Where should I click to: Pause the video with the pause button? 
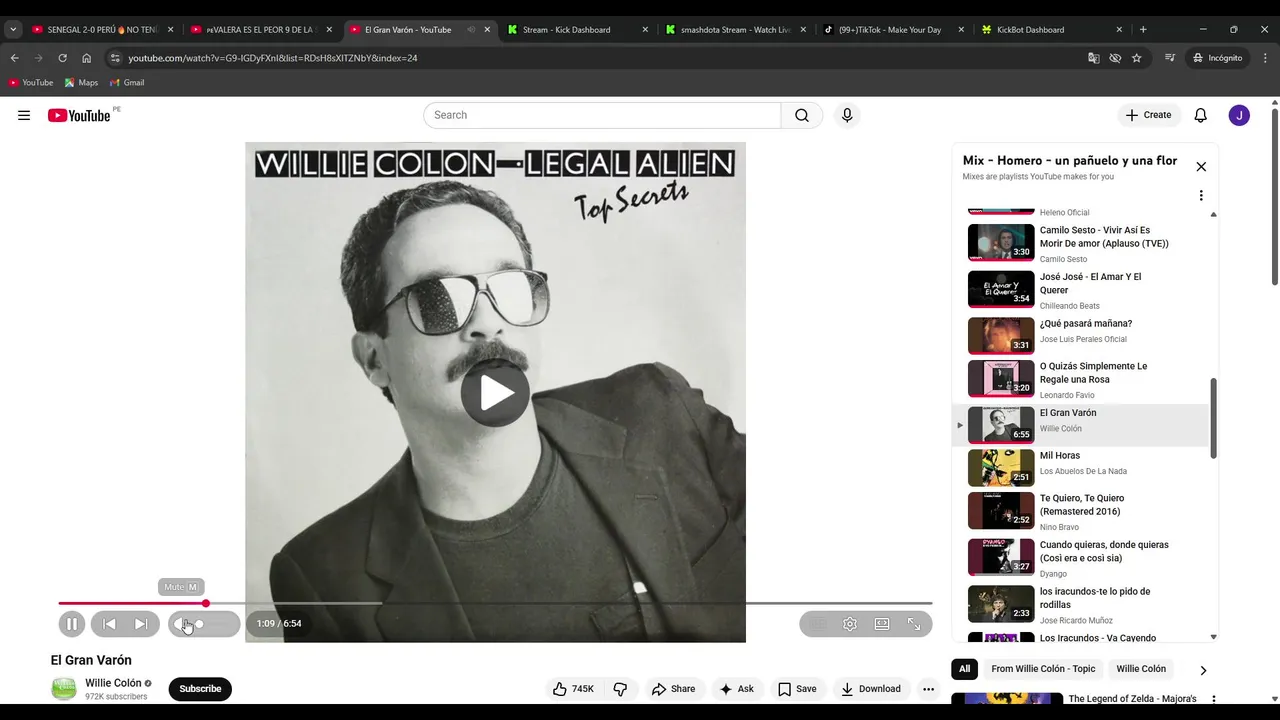[x=72, y=624]
